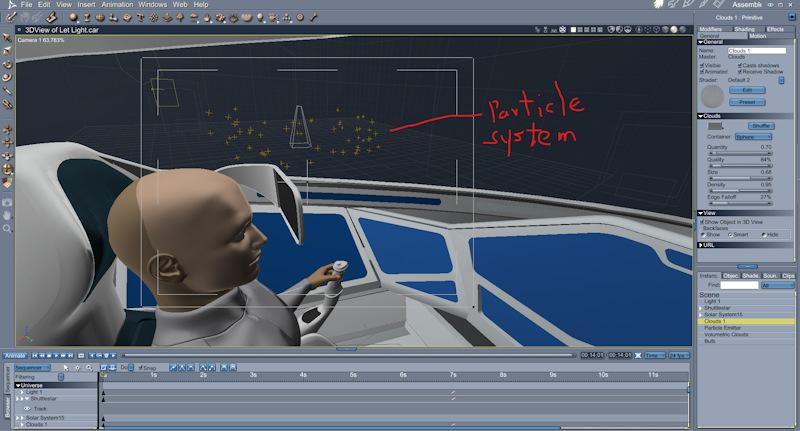Stop playback in animation controls
The width and height of the screenshot is (800, 431).
pos(49,355)
